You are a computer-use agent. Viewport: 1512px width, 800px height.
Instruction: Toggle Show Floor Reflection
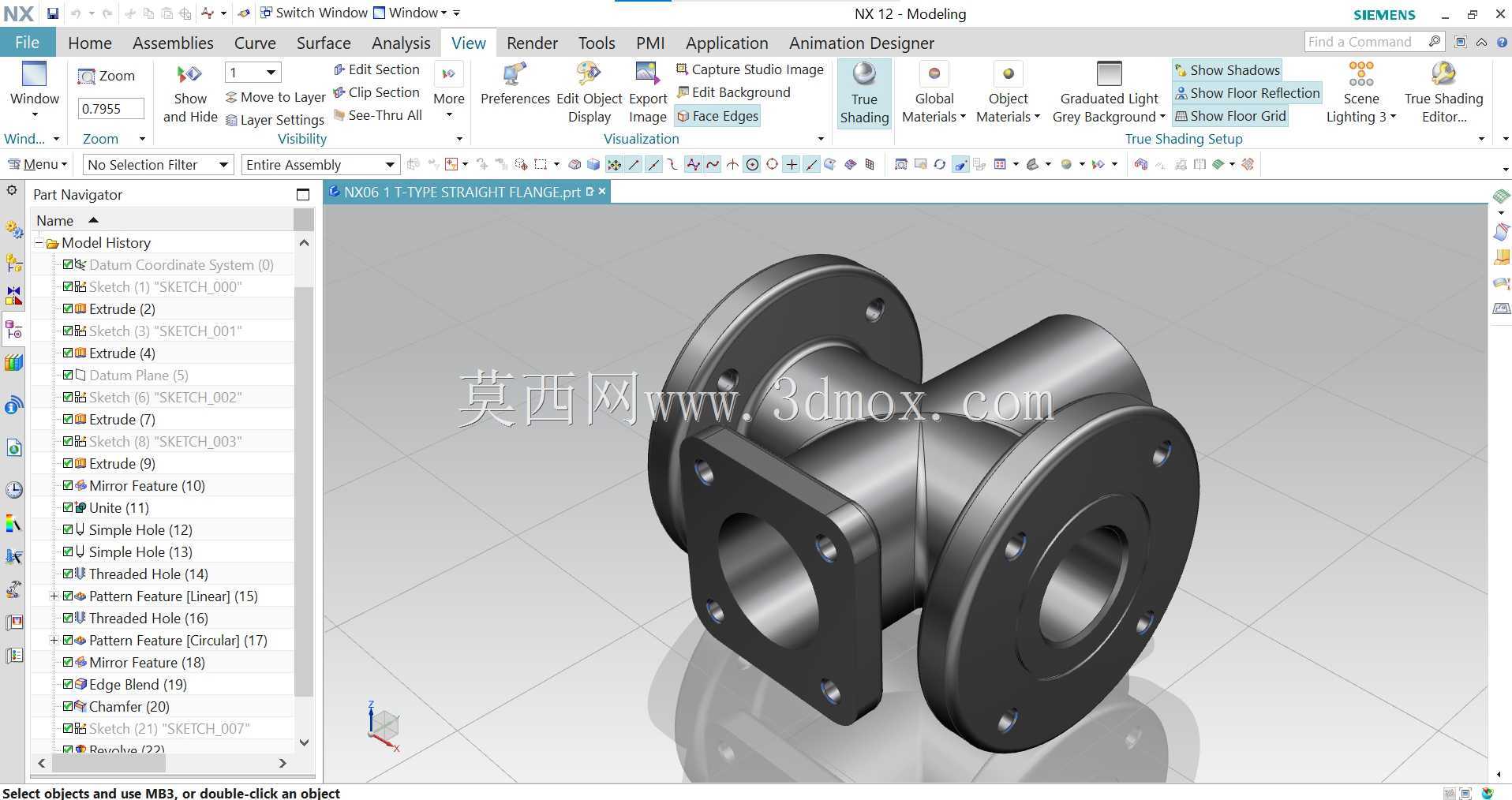pos(1247,93)
